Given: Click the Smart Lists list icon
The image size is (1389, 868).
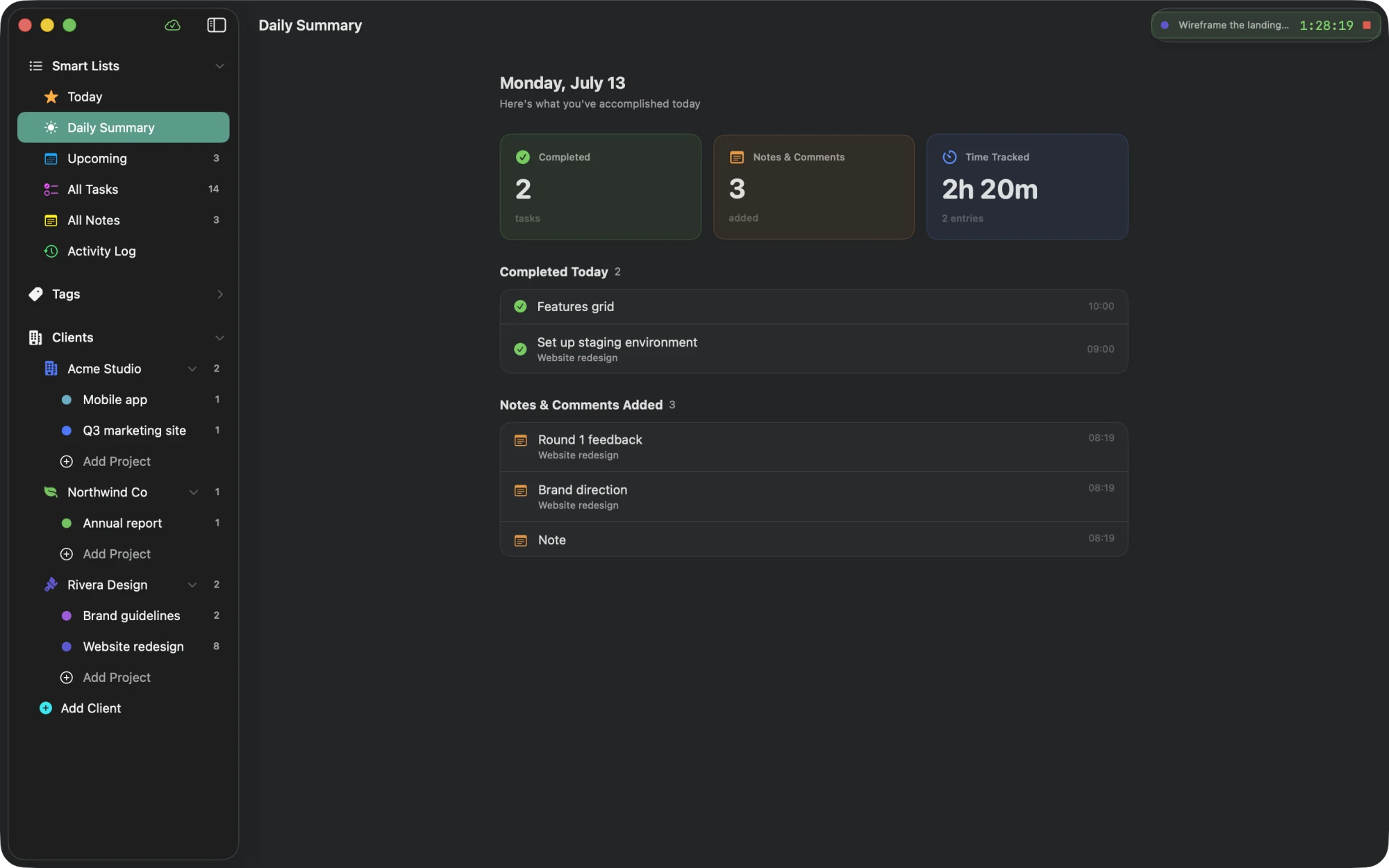Looking at the screenshot, I should pos(35,66).
